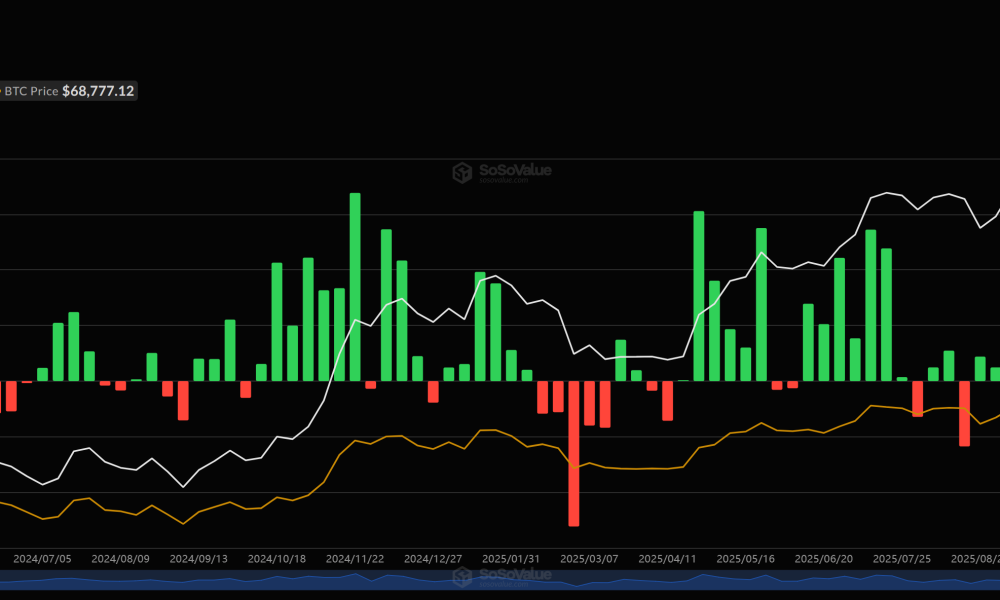
Task: Select the long red bar near 2025/03/07
Action: (573, 455)
